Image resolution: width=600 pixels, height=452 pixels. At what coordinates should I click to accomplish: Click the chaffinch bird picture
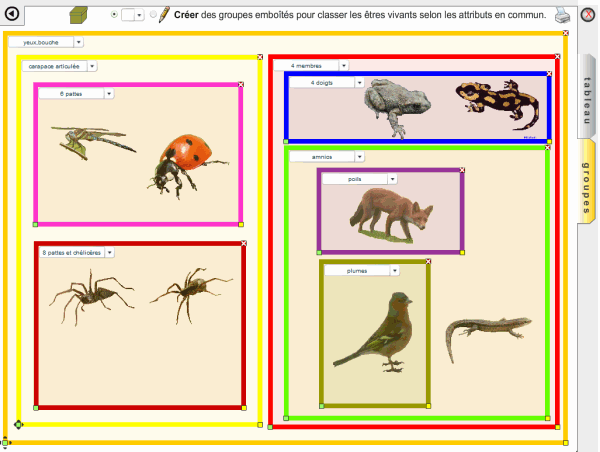[374, 332]
